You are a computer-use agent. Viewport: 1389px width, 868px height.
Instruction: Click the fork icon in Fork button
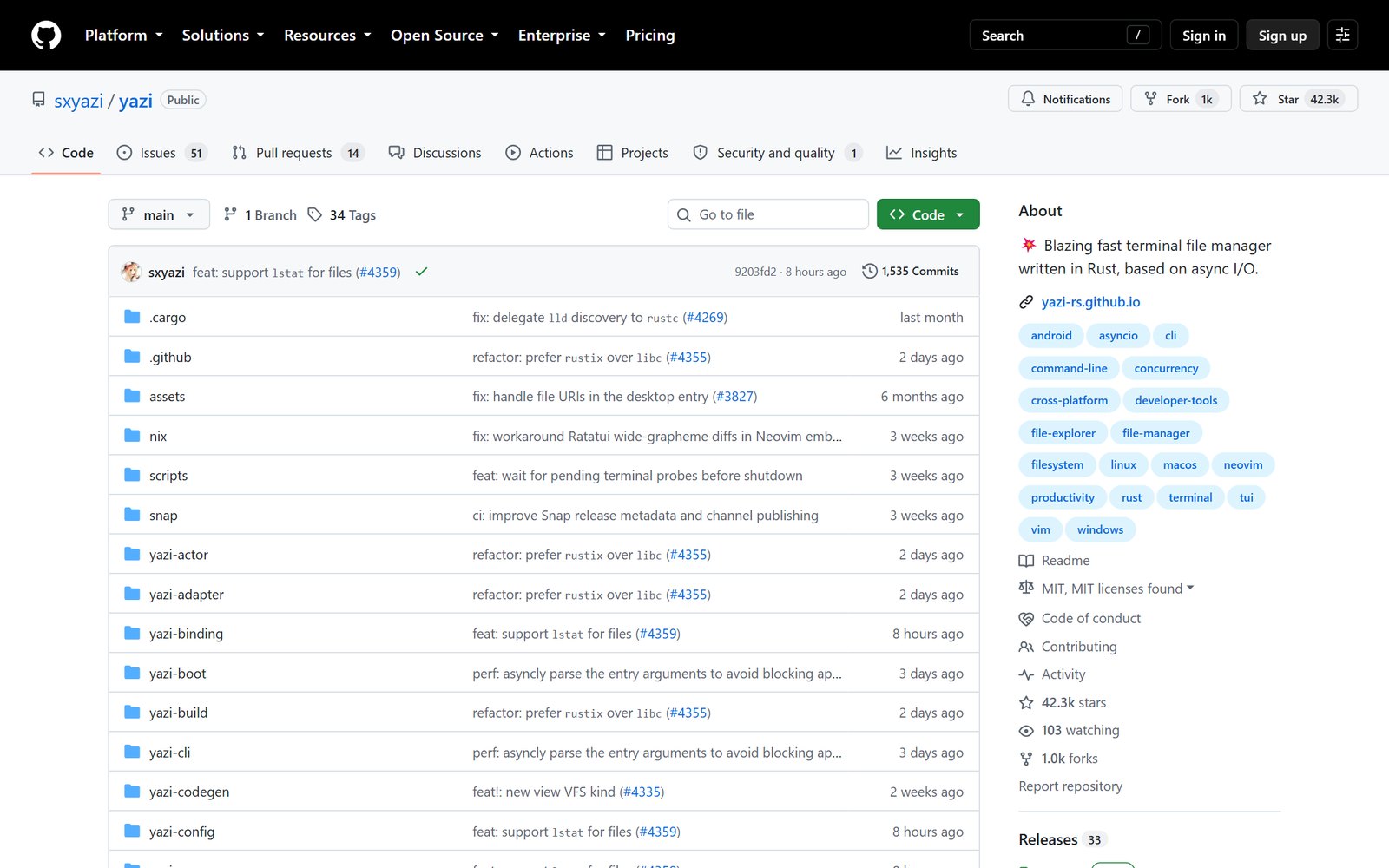(1151, 99)
